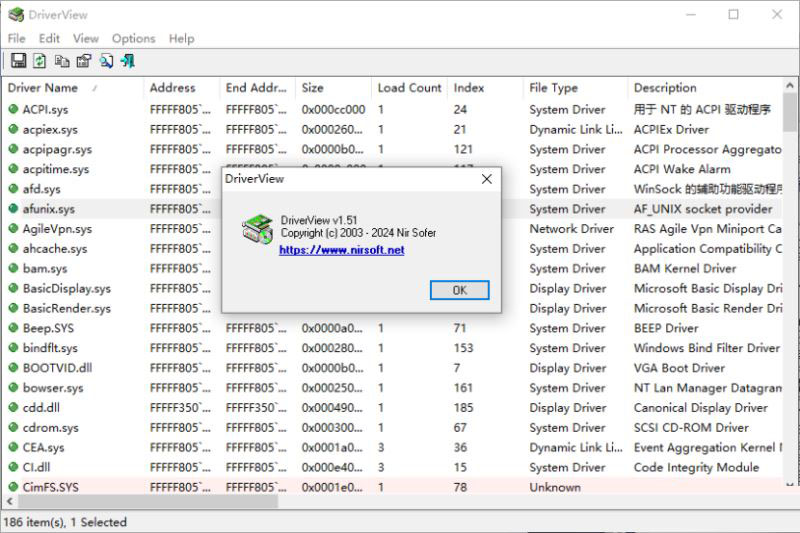
Task: Click the green icon beside BOOTVID.dll
Action: click(x=13, y=367)
